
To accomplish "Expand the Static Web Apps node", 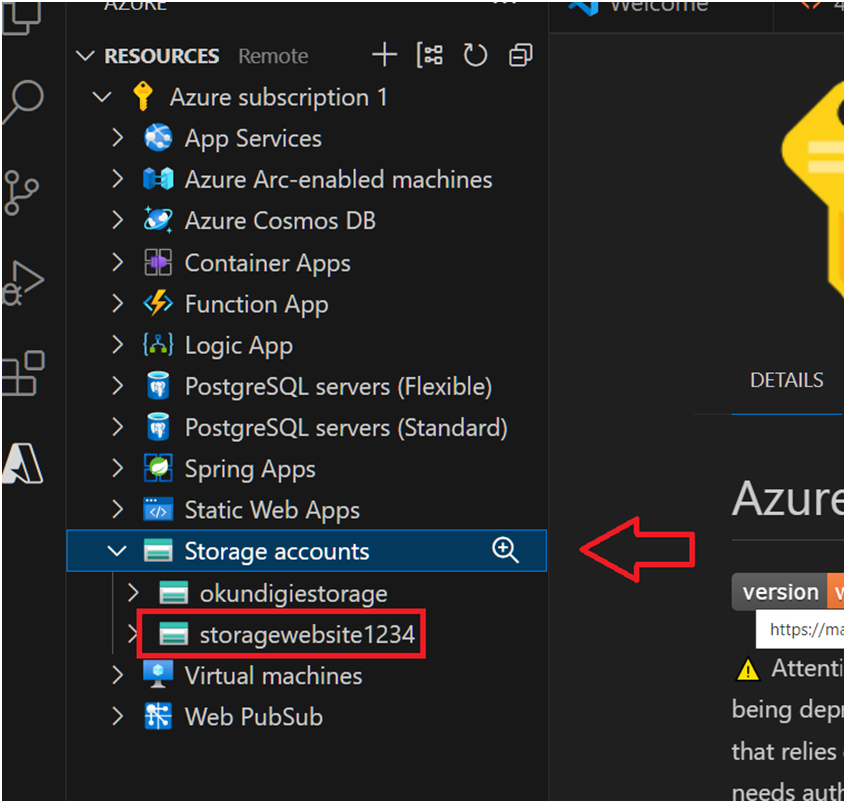I will point(118,509).
